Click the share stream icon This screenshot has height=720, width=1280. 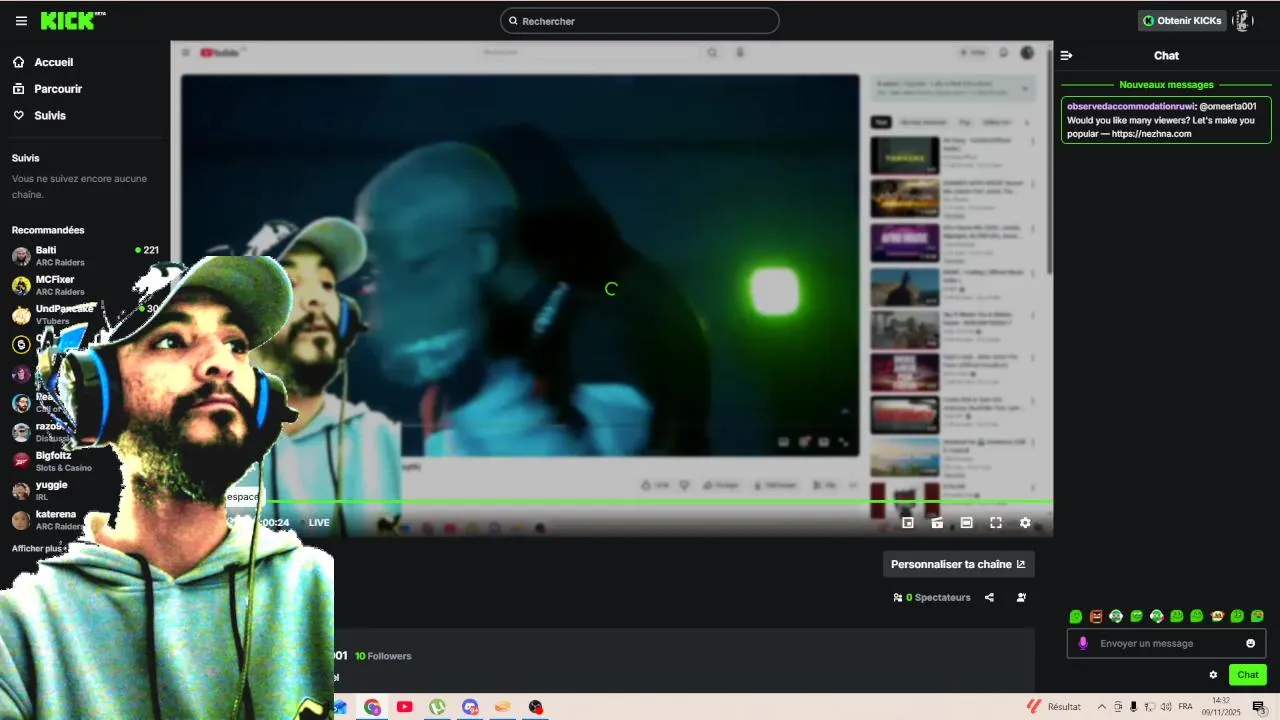pyautogui.click(x=989, y=597)
